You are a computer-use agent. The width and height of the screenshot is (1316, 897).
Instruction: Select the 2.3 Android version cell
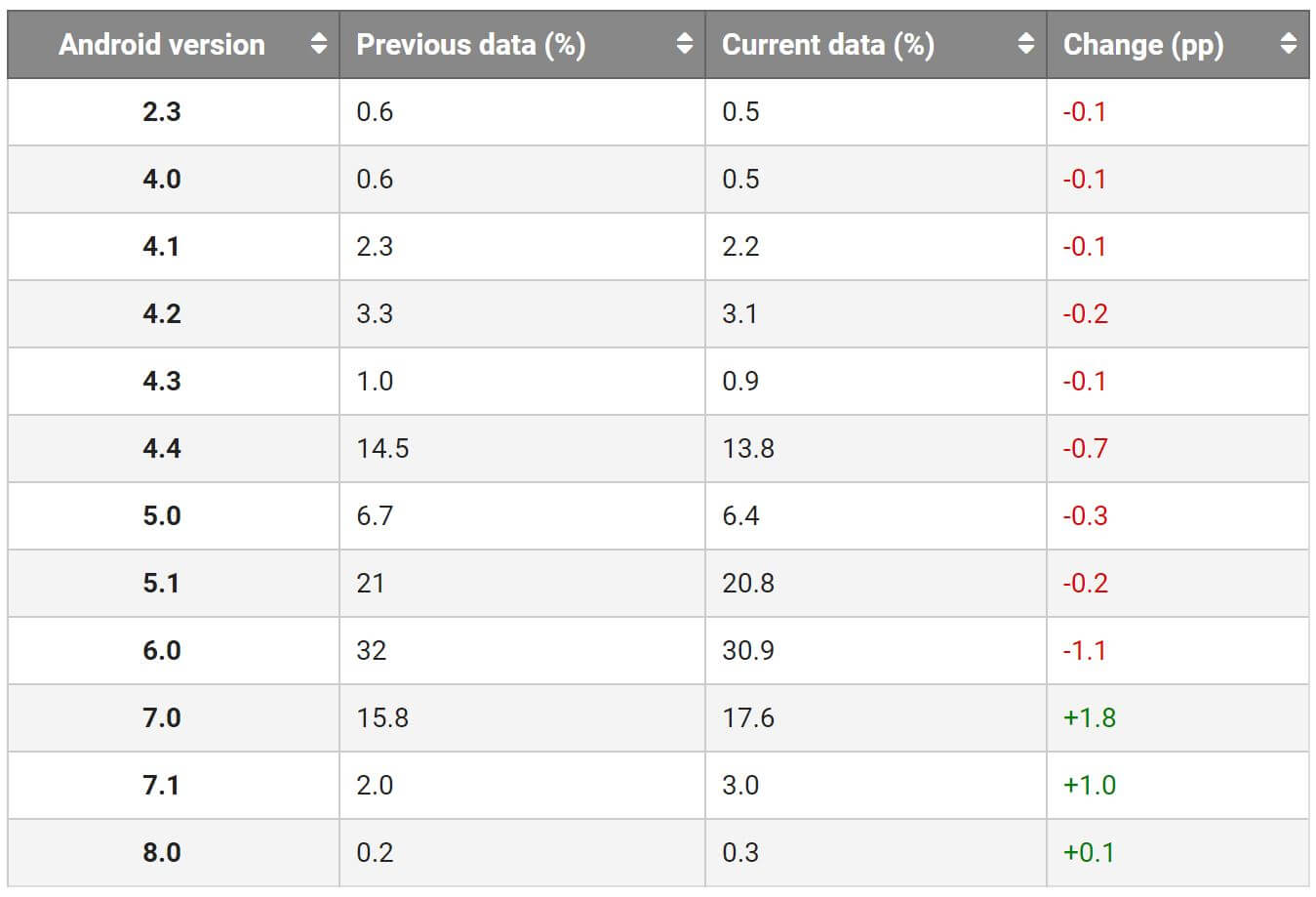pos(162,111)
